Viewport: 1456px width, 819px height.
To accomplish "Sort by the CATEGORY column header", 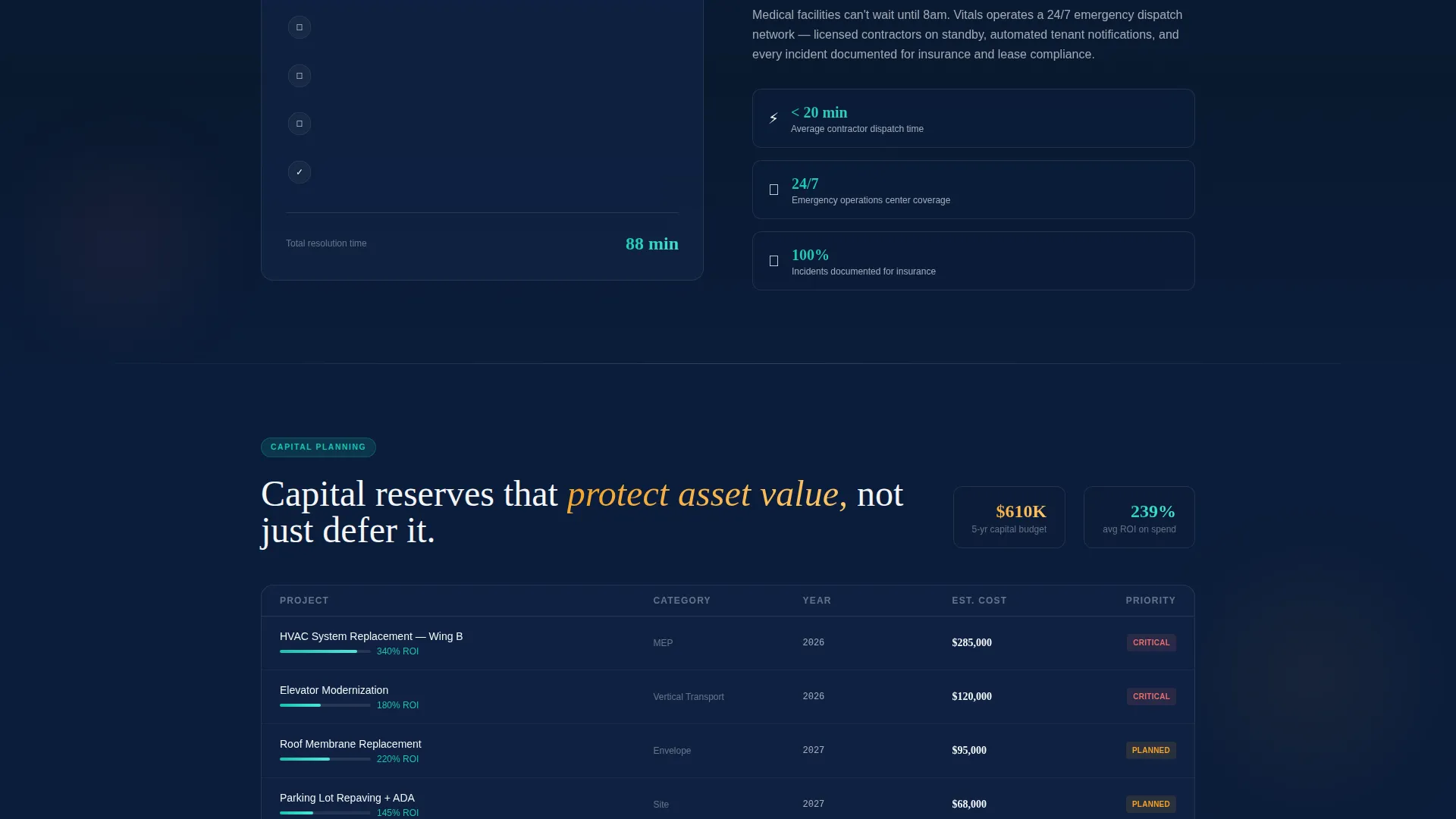I will tap(682, 601).
